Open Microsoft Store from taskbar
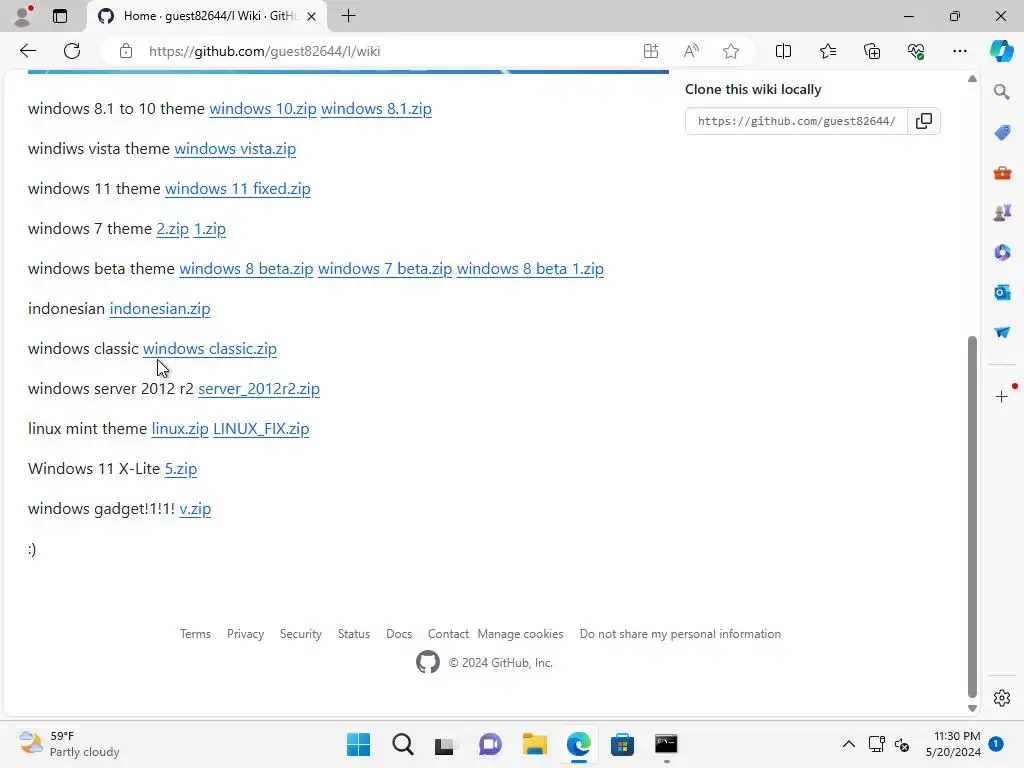Screen dimensions: 1024x768 (622, 744)
